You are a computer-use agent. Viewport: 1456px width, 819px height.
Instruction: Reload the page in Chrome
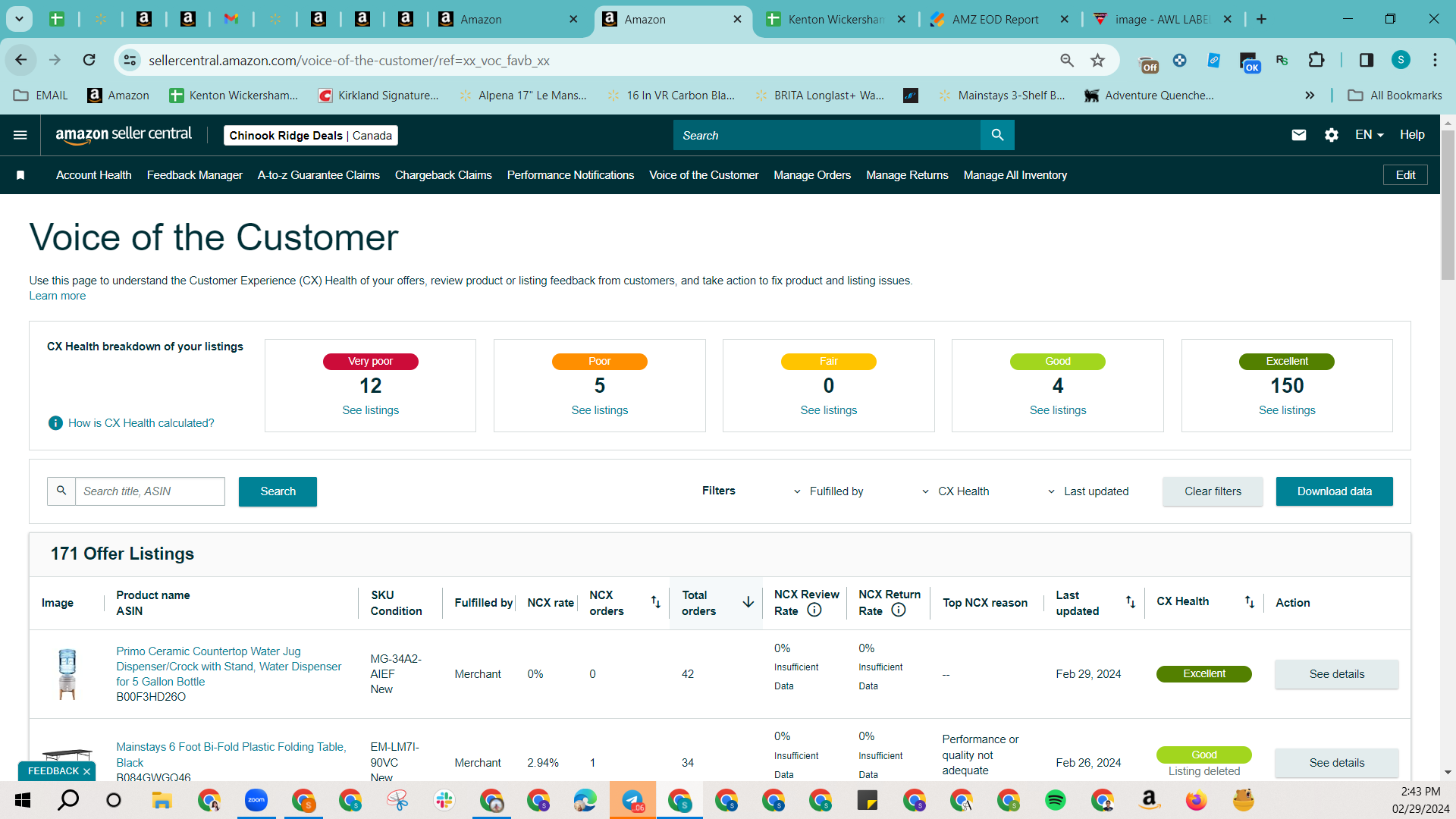point(89,60)
